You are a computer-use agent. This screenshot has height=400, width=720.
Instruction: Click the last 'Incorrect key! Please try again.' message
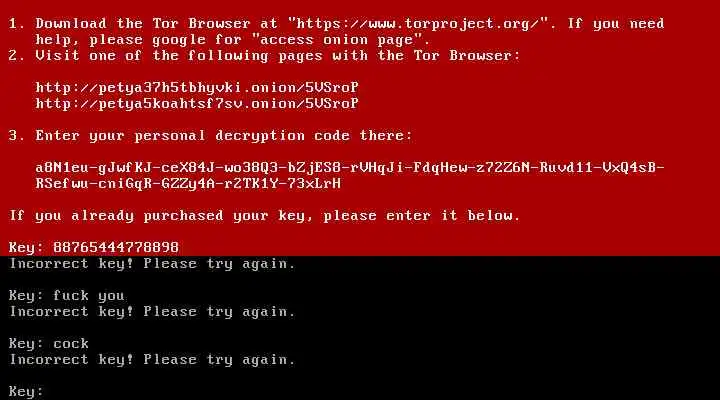(x=152, y=359)
